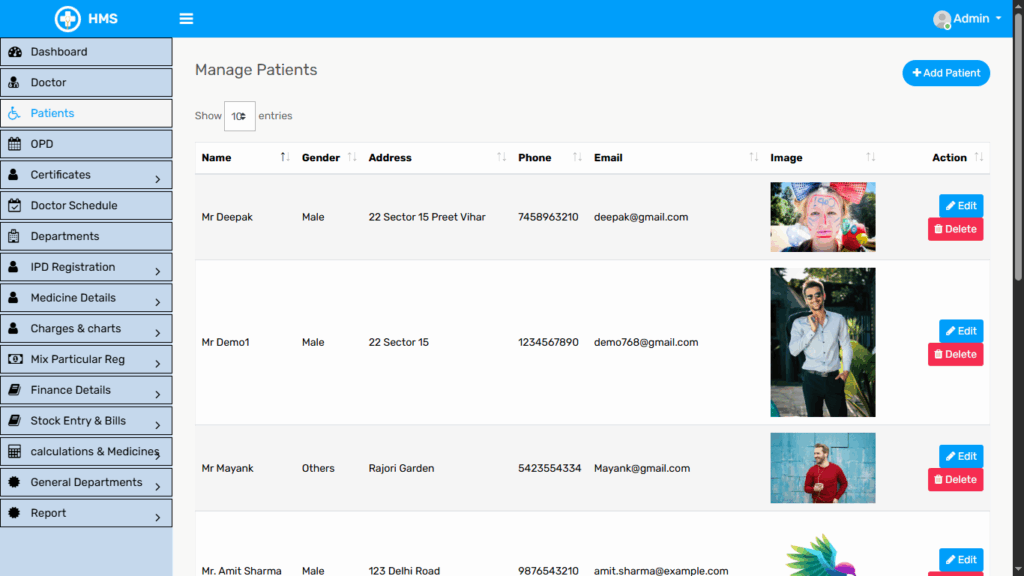The image size is (1024, 576).
Task: Click the calculator icon for calculations & Medicines
Action: tap(14, 452)
